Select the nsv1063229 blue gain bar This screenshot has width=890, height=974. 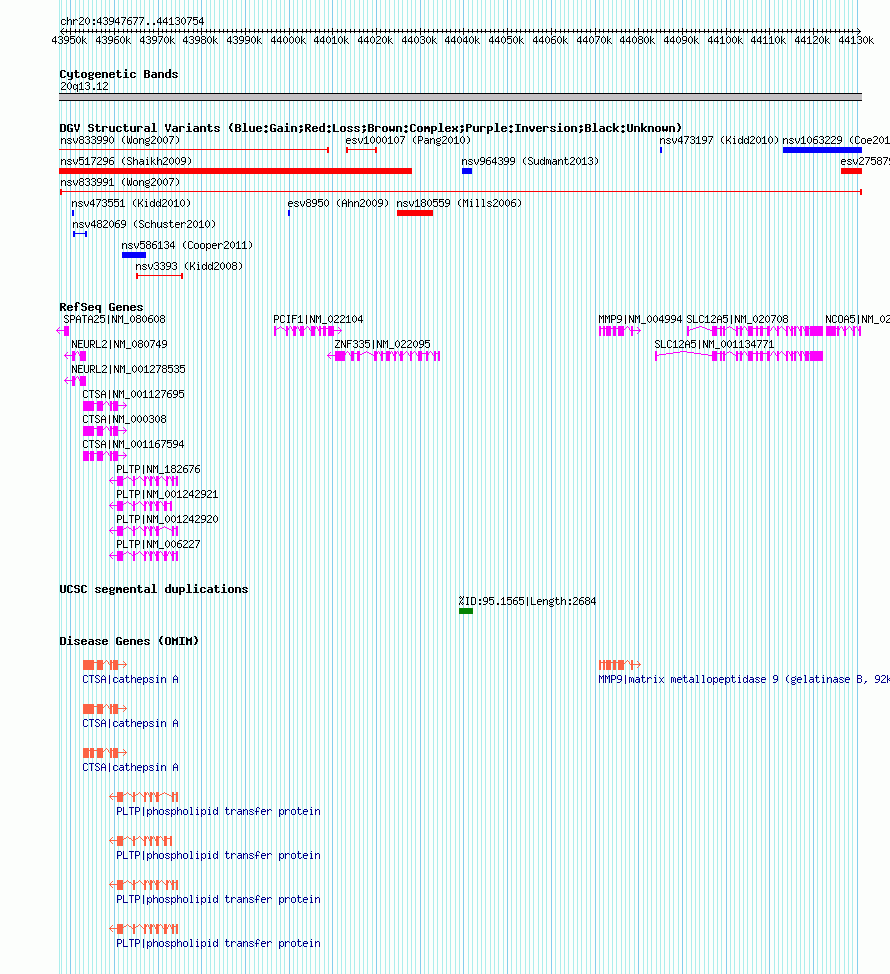coord(822,150)
